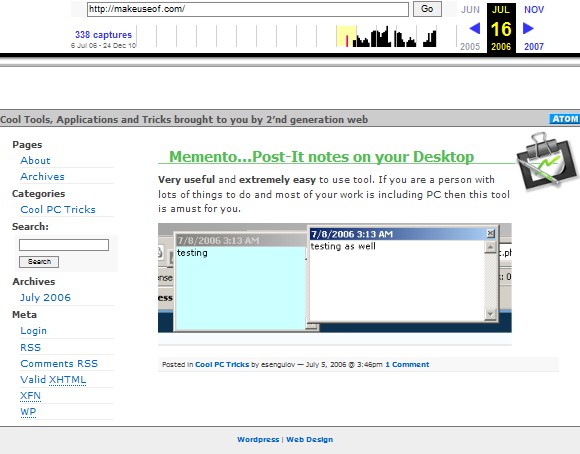This screenshot has height=454, width=580.
Task: Open the Wordpress footer link
Action: (x=258, y=440)
